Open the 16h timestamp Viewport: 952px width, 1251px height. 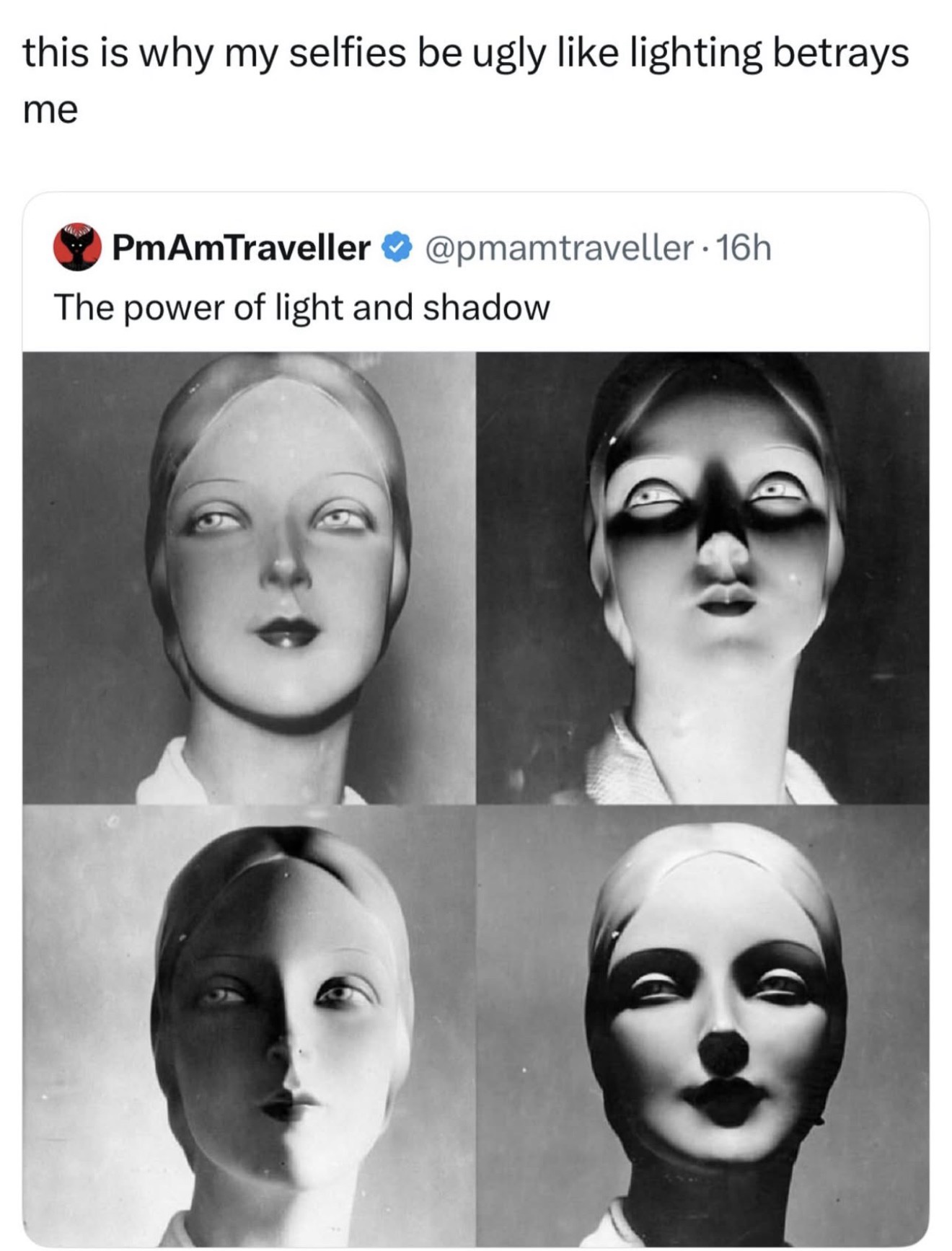745,247
